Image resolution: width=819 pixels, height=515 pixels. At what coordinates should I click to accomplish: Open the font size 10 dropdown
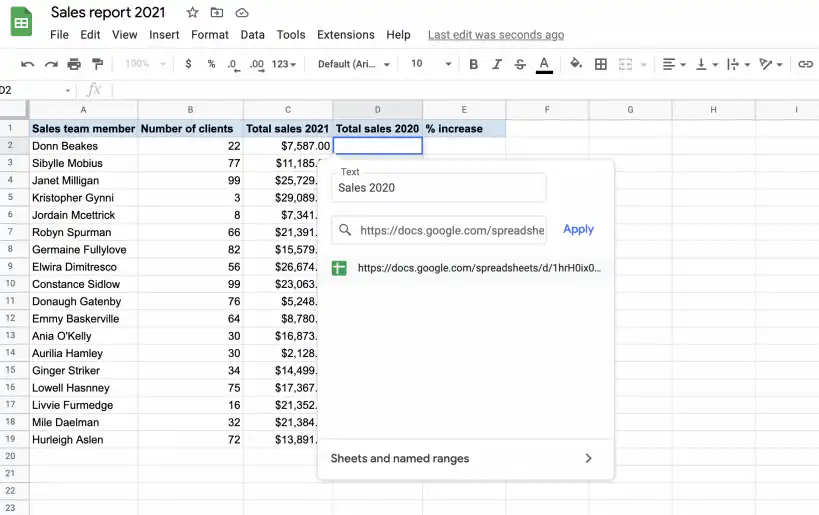coord(431,64)
